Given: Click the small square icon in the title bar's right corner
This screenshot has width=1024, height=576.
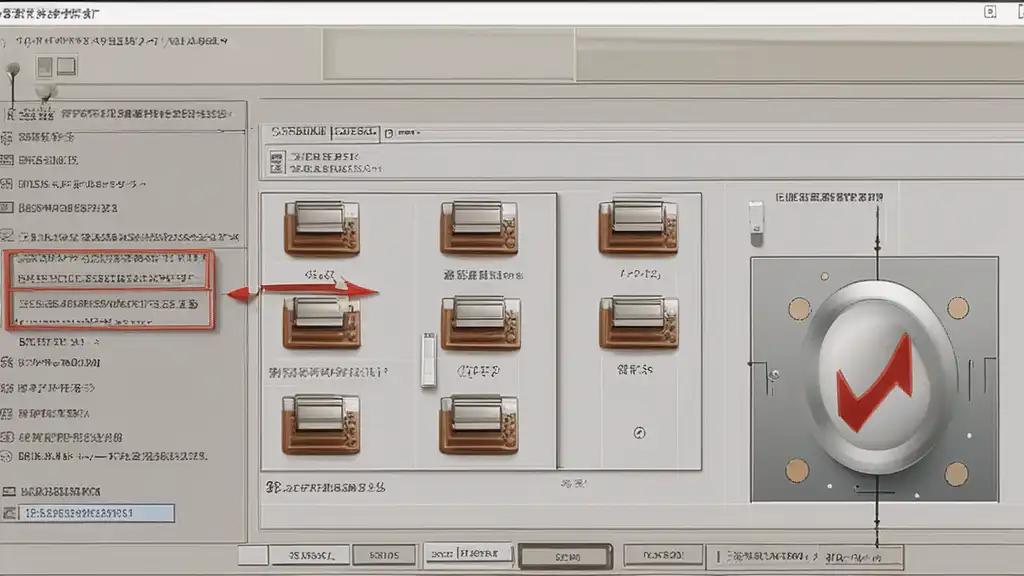Looking at the screenshot, I should click(990, 12).
